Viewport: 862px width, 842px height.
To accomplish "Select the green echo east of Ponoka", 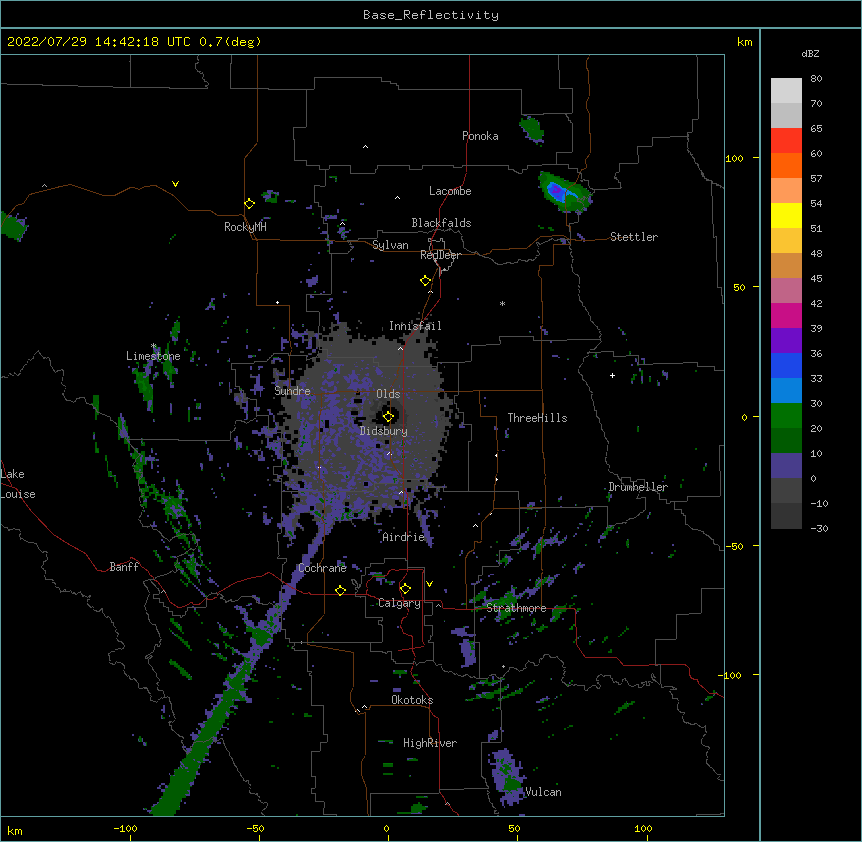I will (x=532, y=130).
